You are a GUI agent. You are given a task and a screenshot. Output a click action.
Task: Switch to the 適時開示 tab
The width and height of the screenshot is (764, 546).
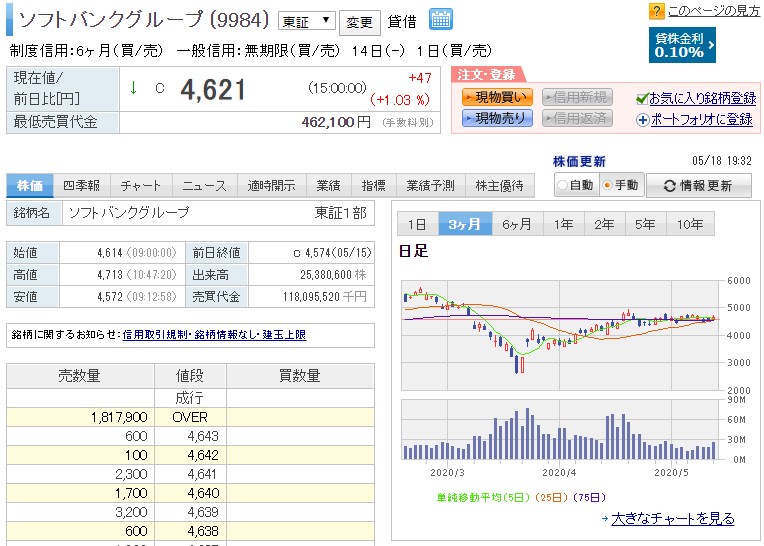tap(271, 186)
